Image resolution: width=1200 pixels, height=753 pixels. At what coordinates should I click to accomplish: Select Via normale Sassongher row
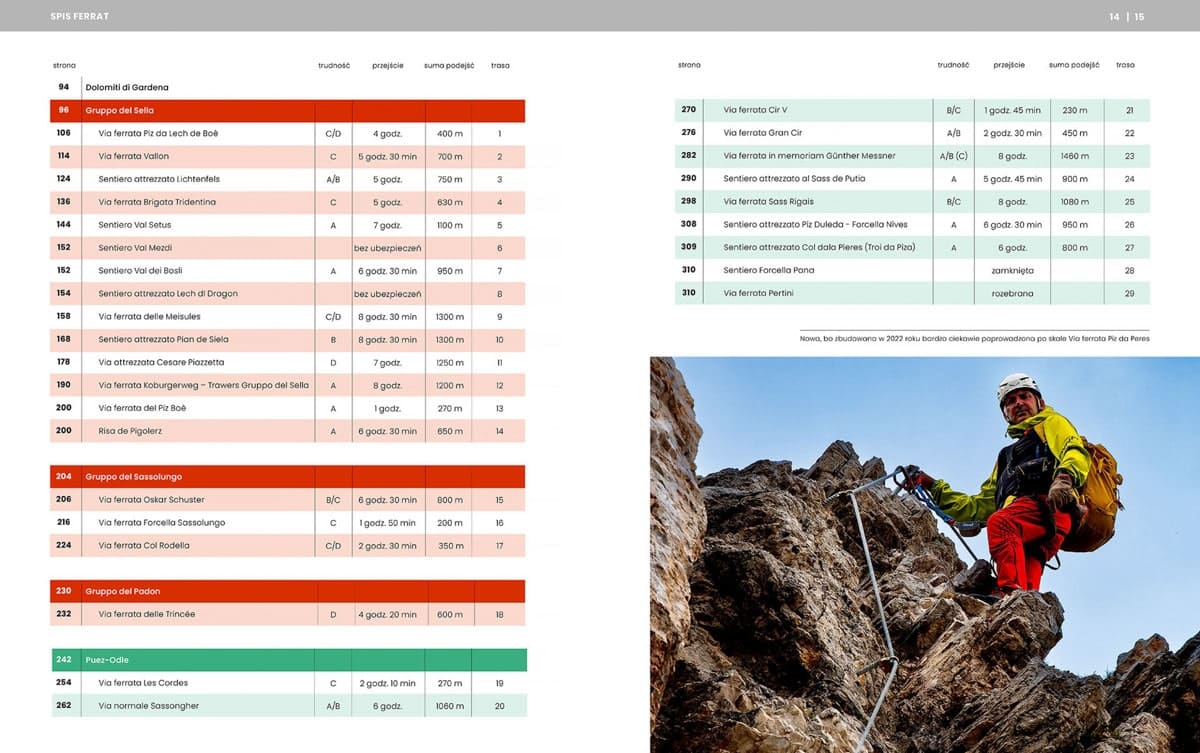tap(148, 706)
